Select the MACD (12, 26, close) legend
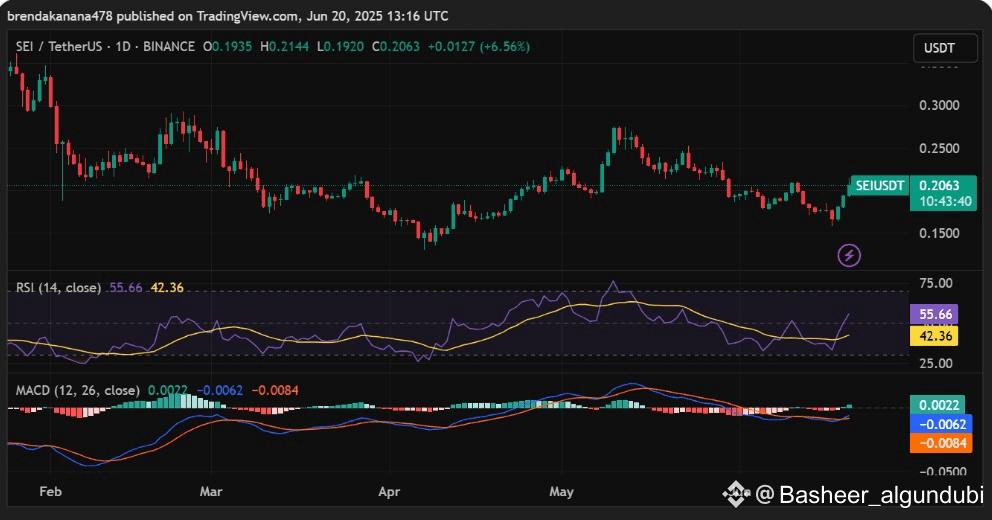Viewport: 992px width, 520px height. 77,390
